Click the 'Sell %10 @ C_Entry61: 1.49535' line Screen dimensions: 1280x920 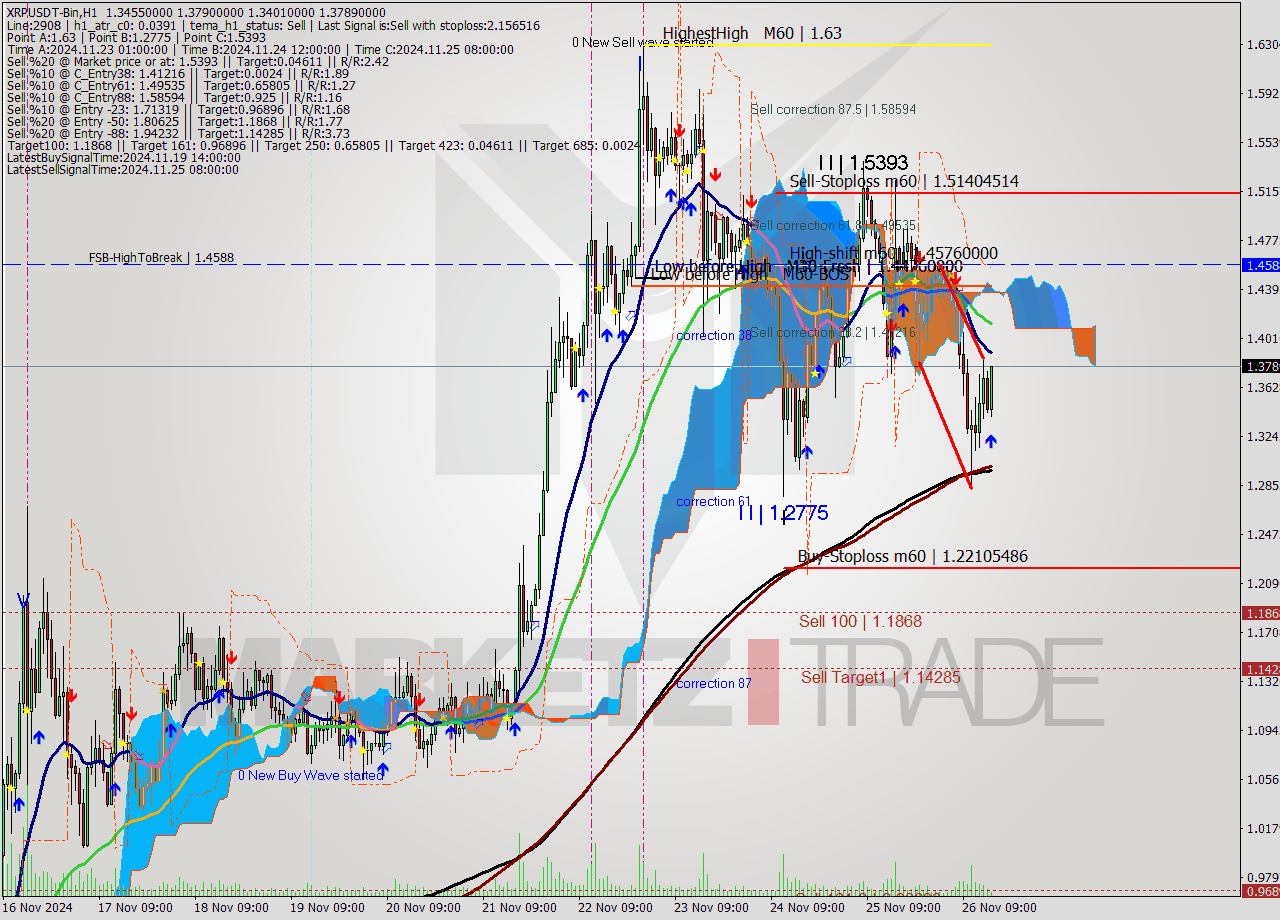(x=180, y=85)
